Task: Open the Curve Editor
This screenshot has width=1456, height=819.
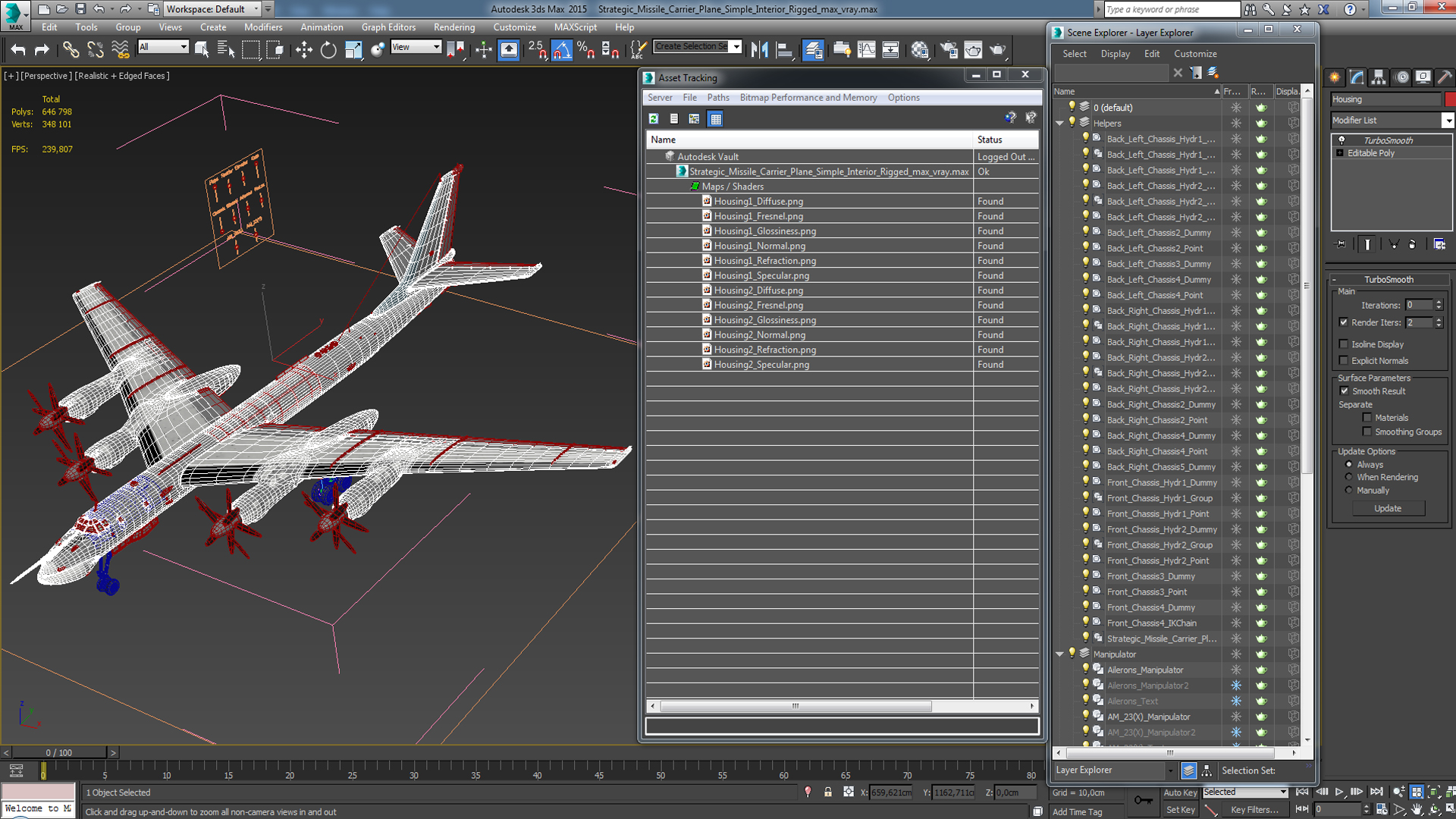Action: [866, 50]
